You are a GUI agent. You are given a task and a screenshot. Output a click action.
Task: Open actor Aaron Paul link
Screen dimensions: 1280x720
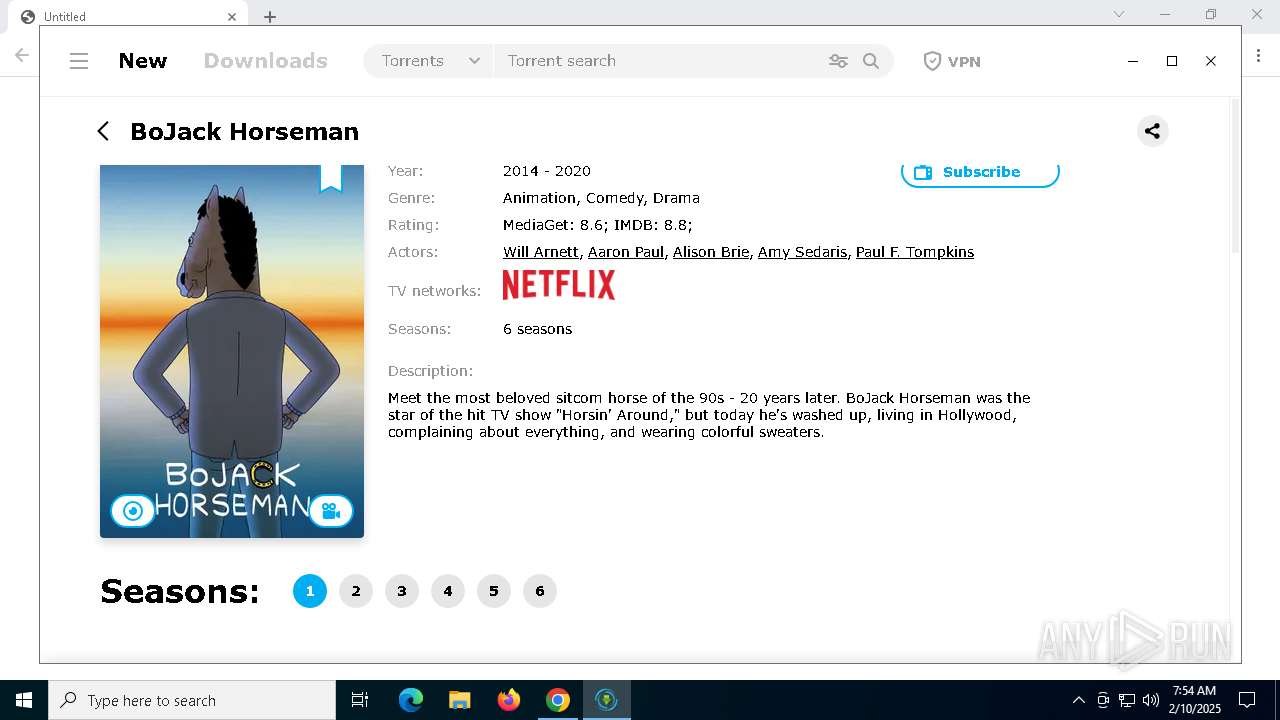626,252
